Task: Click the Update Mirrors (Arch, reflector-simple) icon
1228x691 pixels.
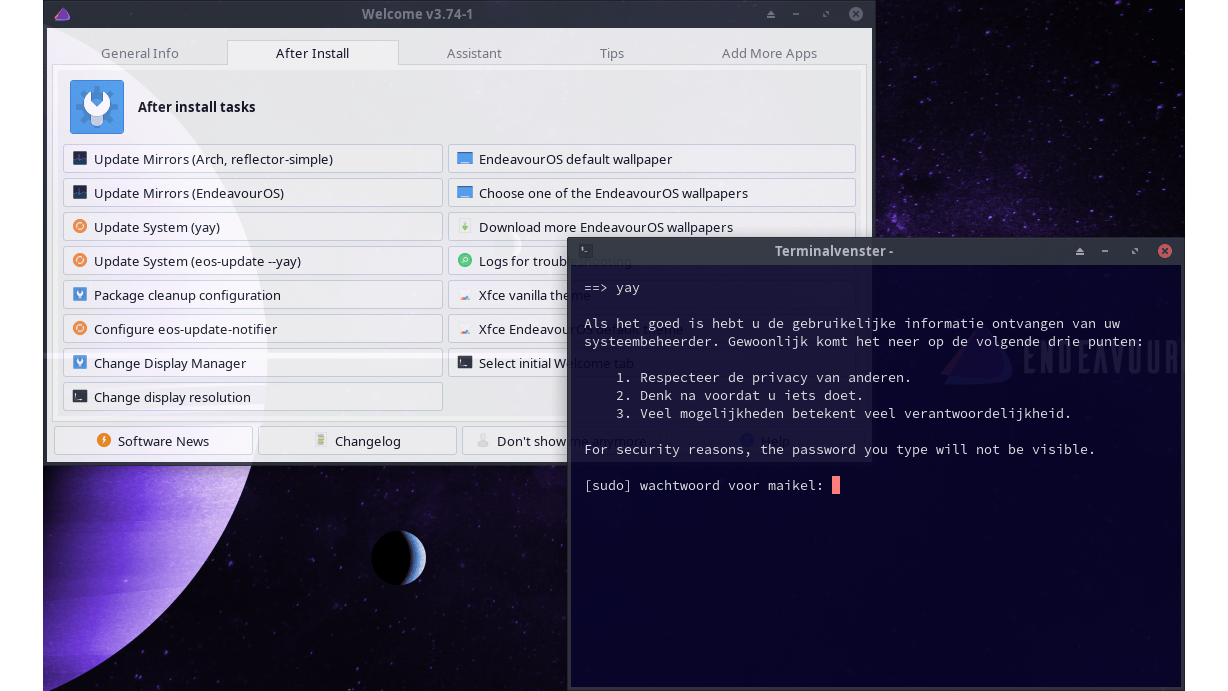Action: (80, 159)
